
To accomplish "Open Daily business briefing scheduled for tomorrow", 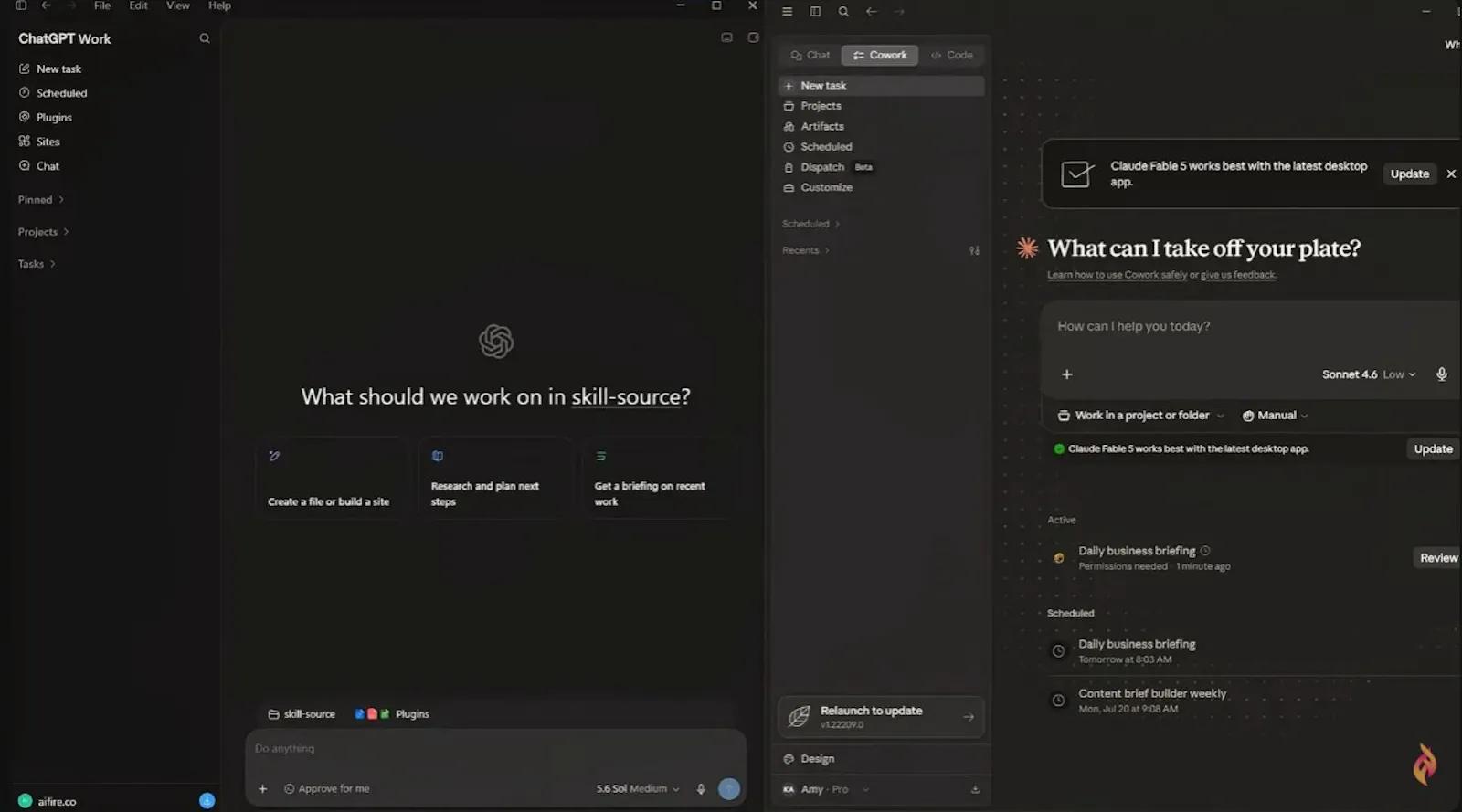I will click(1137, 651).
